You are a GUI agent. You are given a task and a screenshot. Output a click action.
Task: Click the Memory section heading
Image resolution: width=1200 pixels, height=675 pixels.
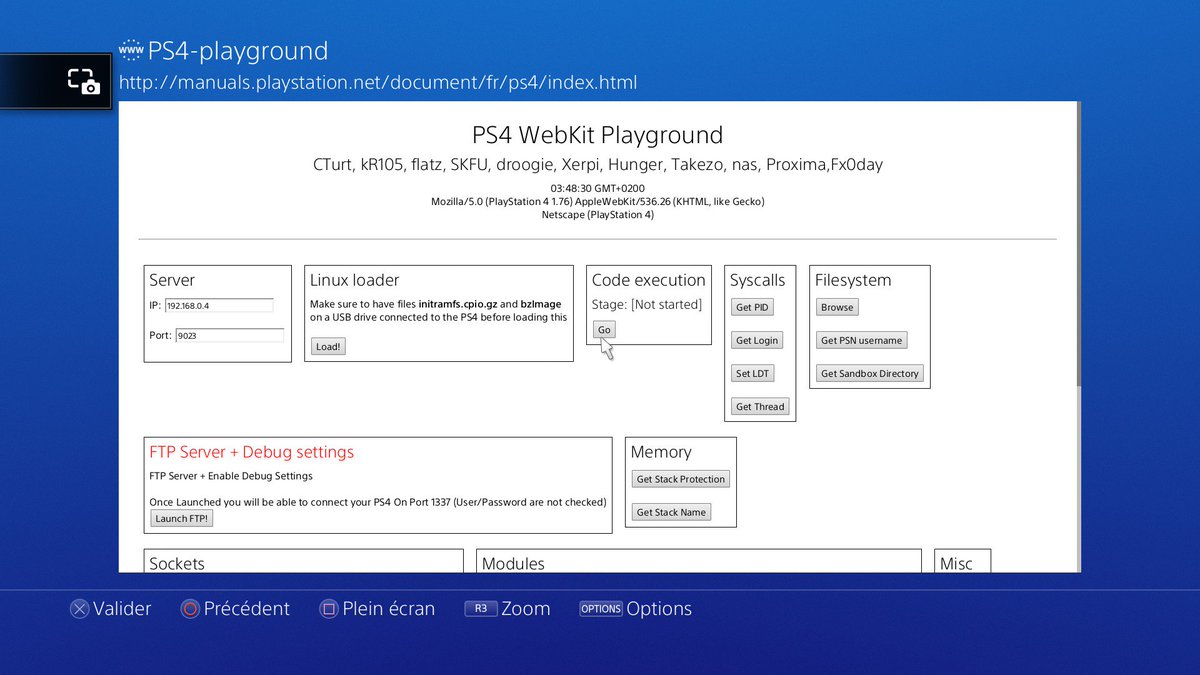tap(661, 452)
